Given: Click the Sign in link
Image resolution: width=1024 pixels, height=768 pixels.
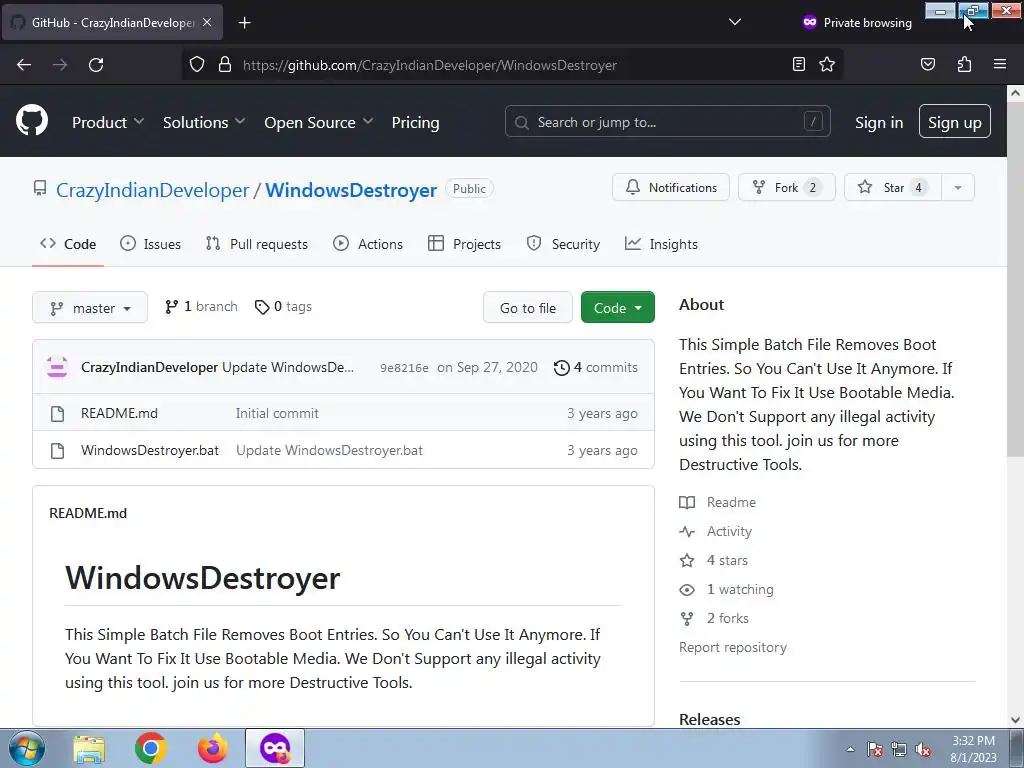Looking at the screenshot, I should (x=879, y=122).
